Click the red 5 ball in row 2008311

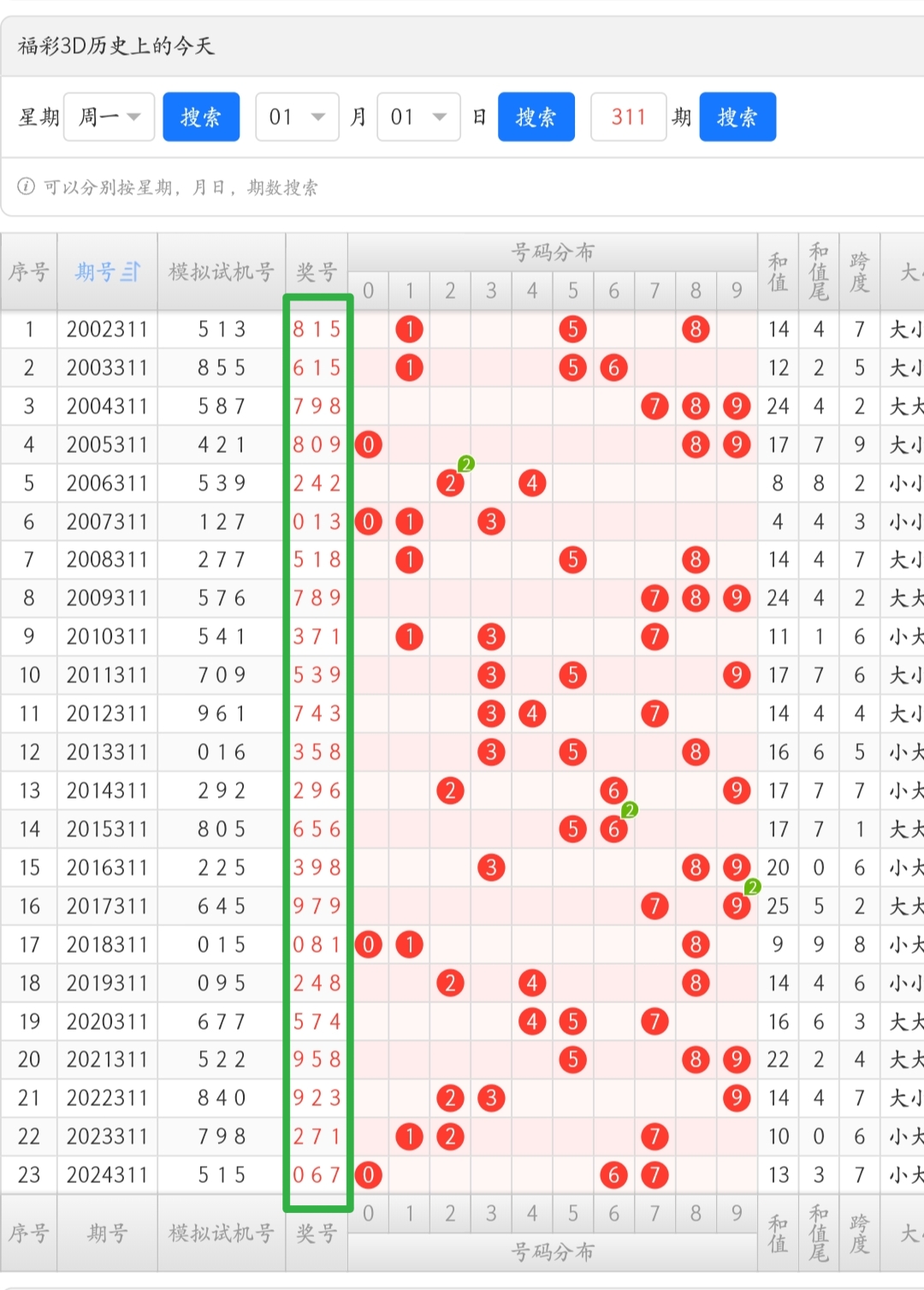pos(573,561)
